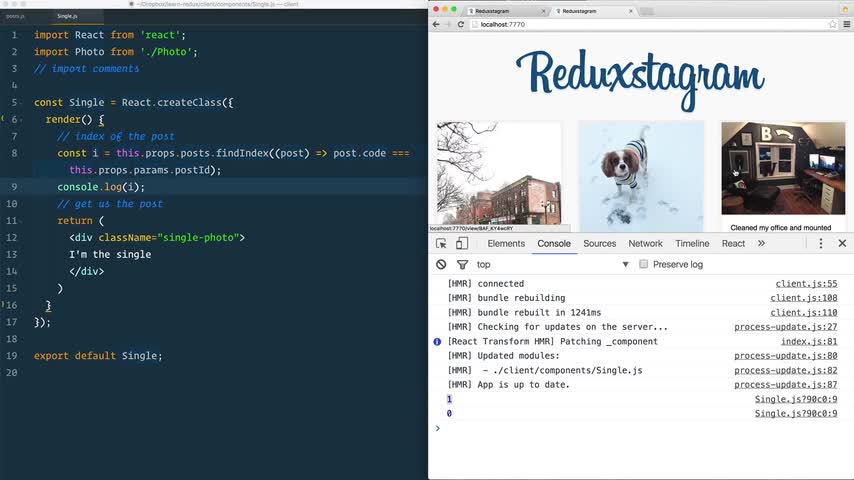Screen dimensions: 854x480
Task: Open the Single.js link beside logged 0
Action: (x=796, y=414)
